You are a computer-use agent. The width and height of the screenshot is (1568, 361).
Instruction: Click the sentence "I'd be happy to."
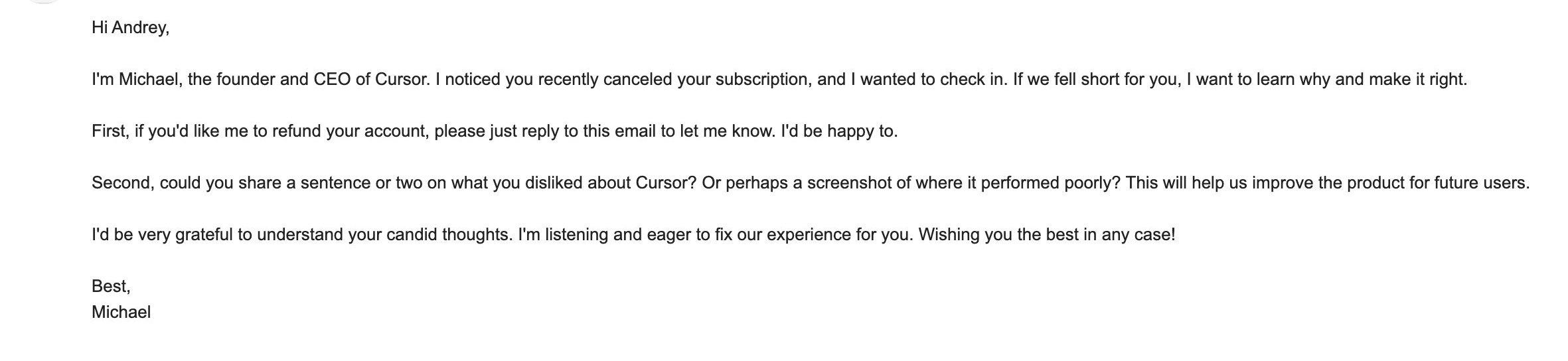pos(839,131)
